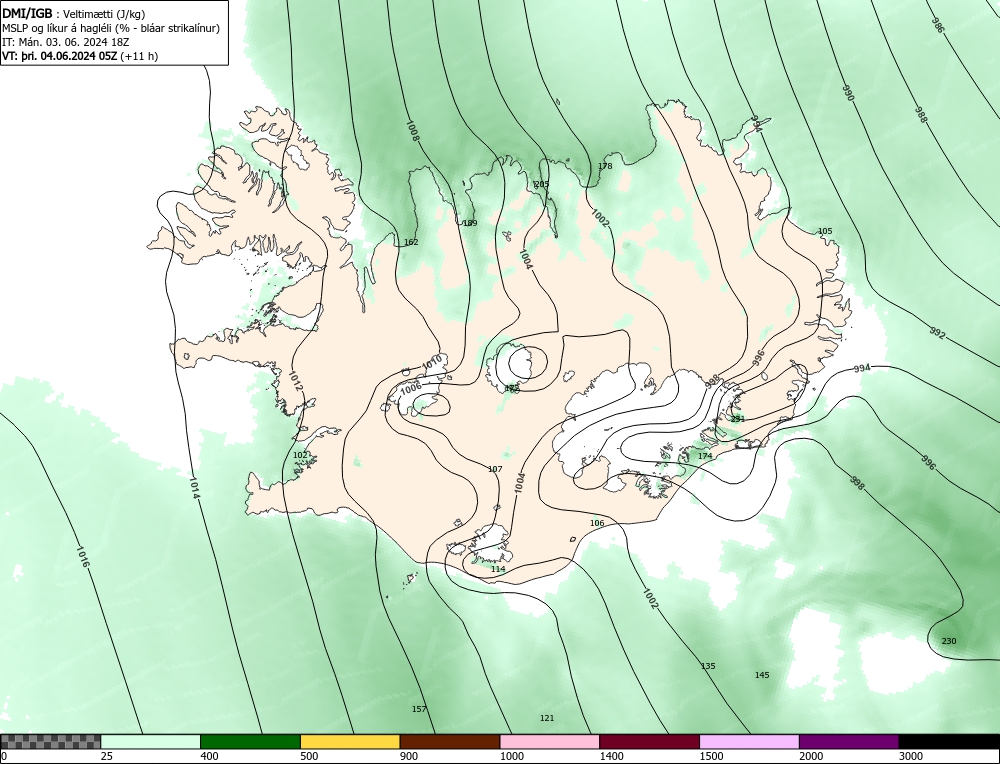Click the isobar label '988'
Viewport: 1000px width, 764px height.
point(921,115)
